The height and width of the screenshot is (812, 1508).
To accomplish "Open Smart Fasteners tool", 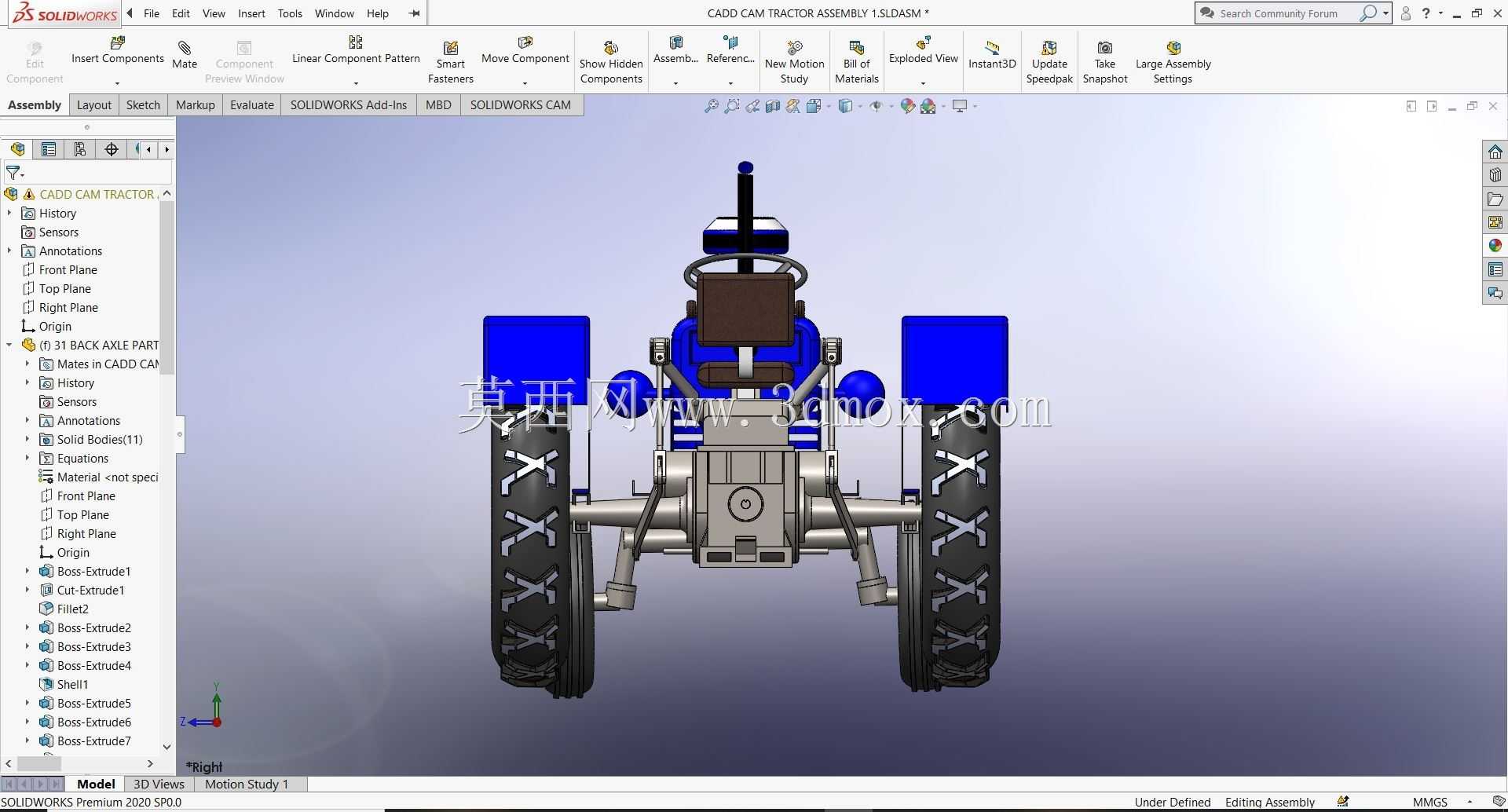I will 450,62.
